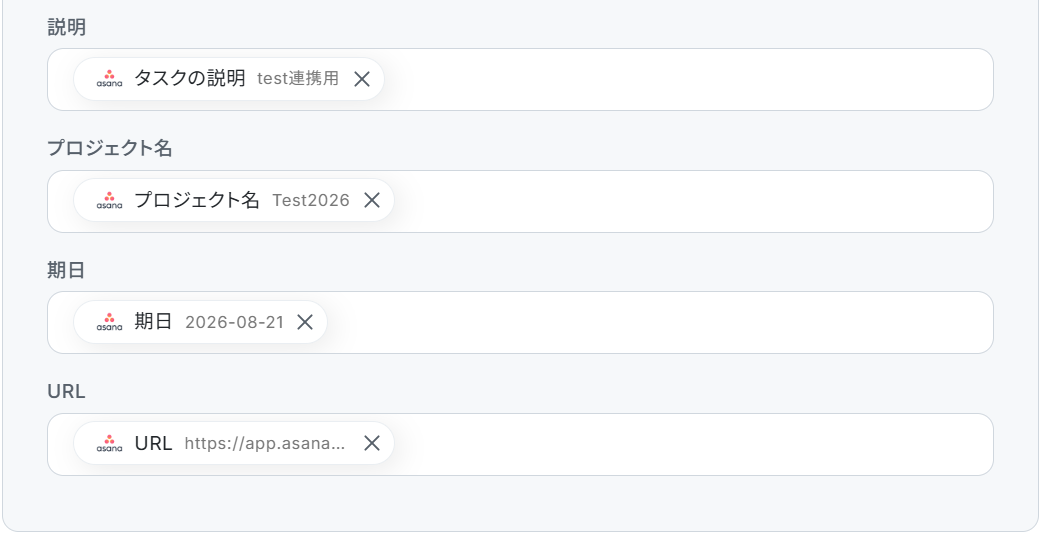This screenshot has width=1050, height=533.
Task: Click the Asana icon in URL chip
Action: [109, 443]
